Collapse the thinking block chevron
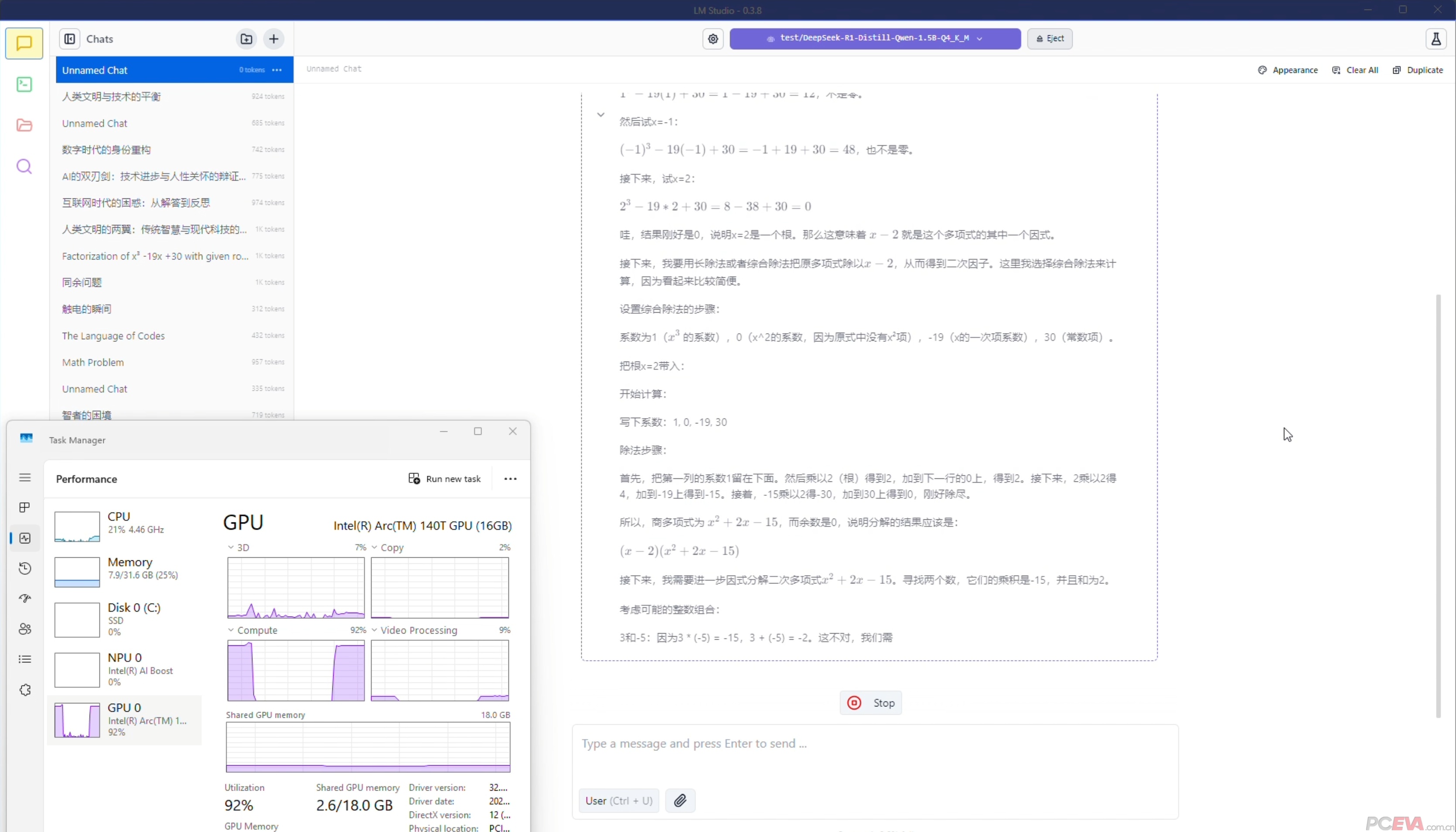Image resolution: width=1456 pixels, height=832 pixels. (600, 115)
